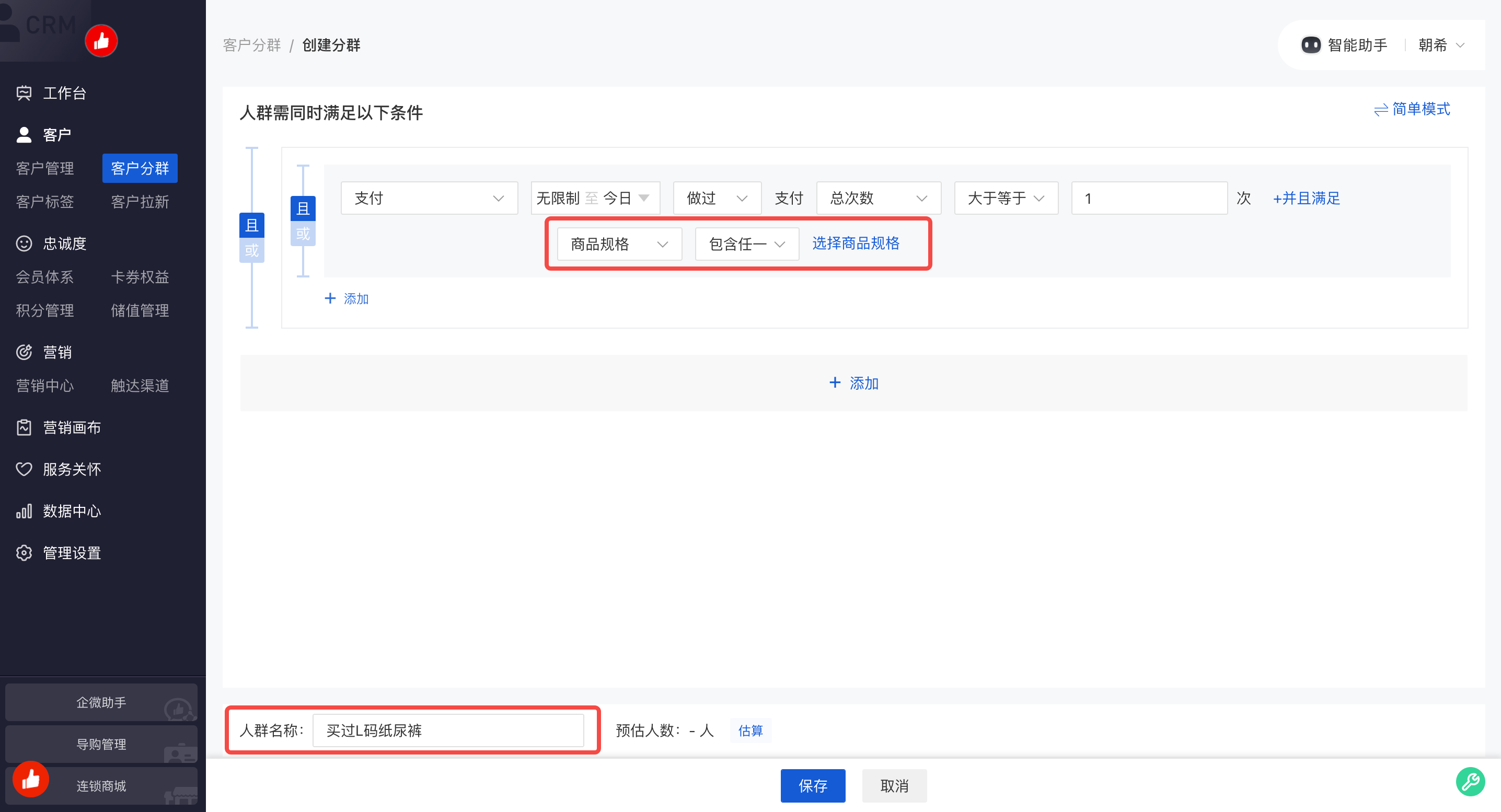1501x812 pixels.
Task: Switch inner condition logic to 或
Action: click(x=303, y=234)
